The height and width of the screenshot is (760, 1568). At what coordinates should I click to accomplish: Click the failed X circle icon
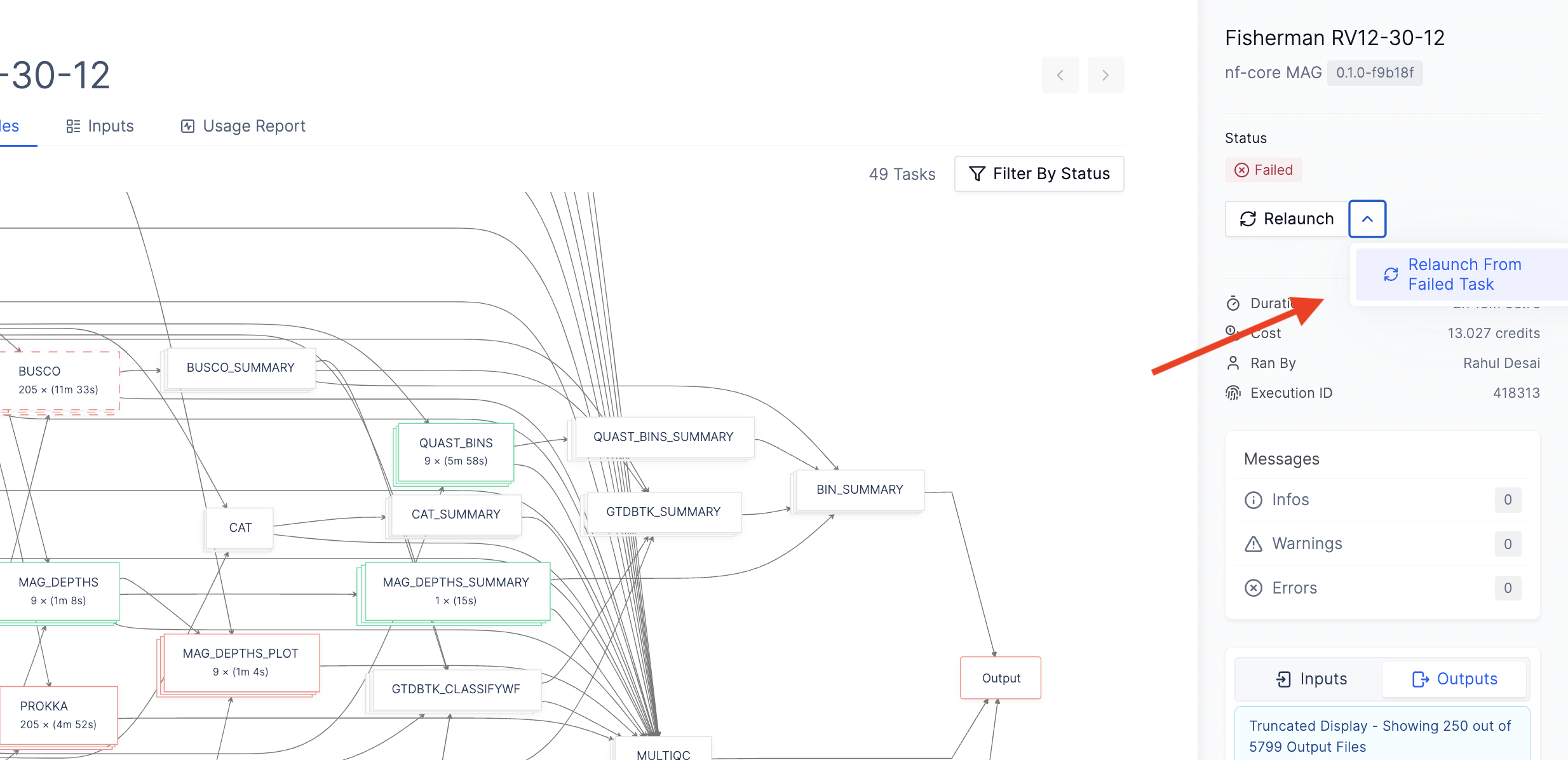click(1241, 170)
